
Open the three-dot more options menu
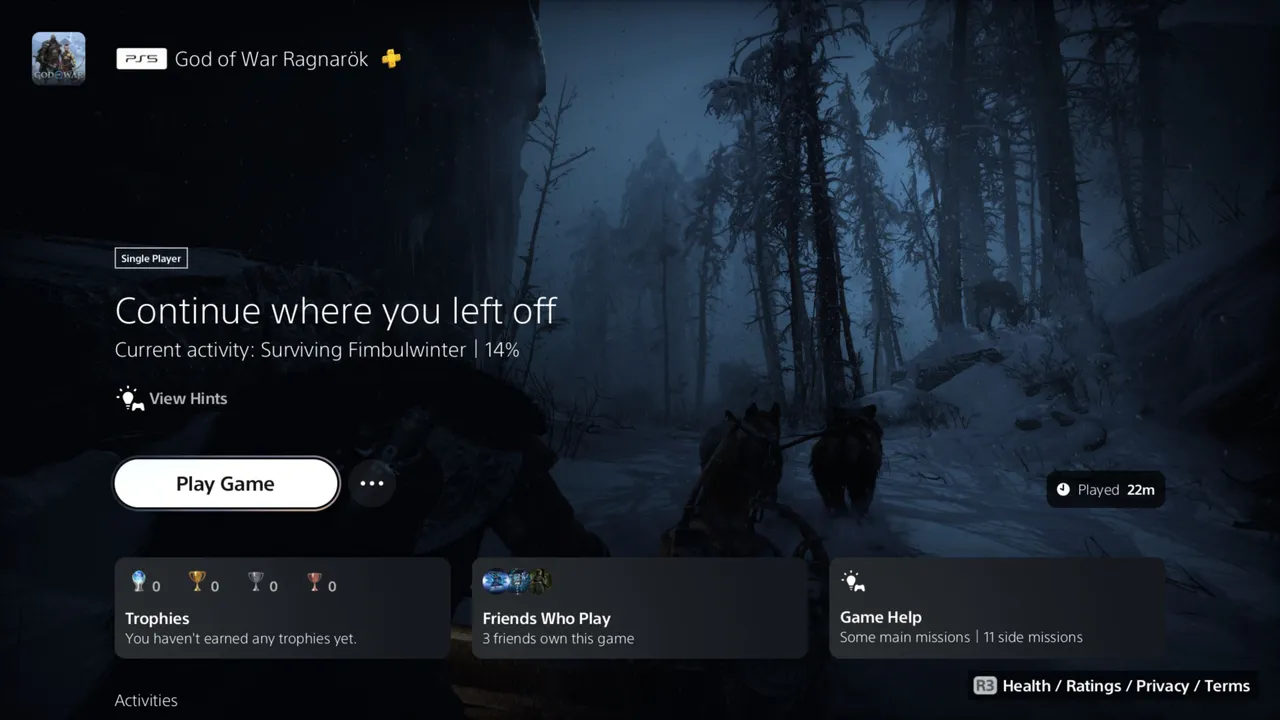click(x=372, y=484)
